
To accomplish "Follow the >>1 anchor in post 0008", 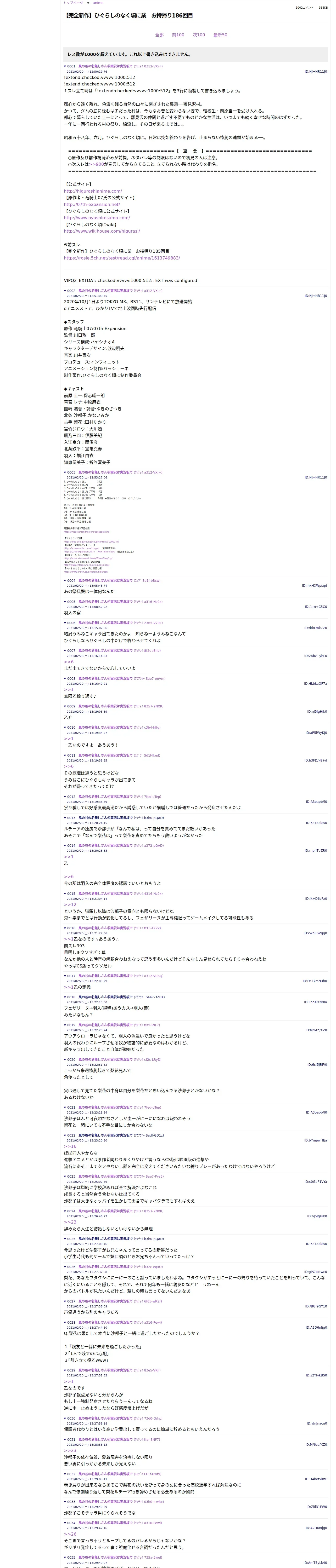I will click(x=69, y=690).
